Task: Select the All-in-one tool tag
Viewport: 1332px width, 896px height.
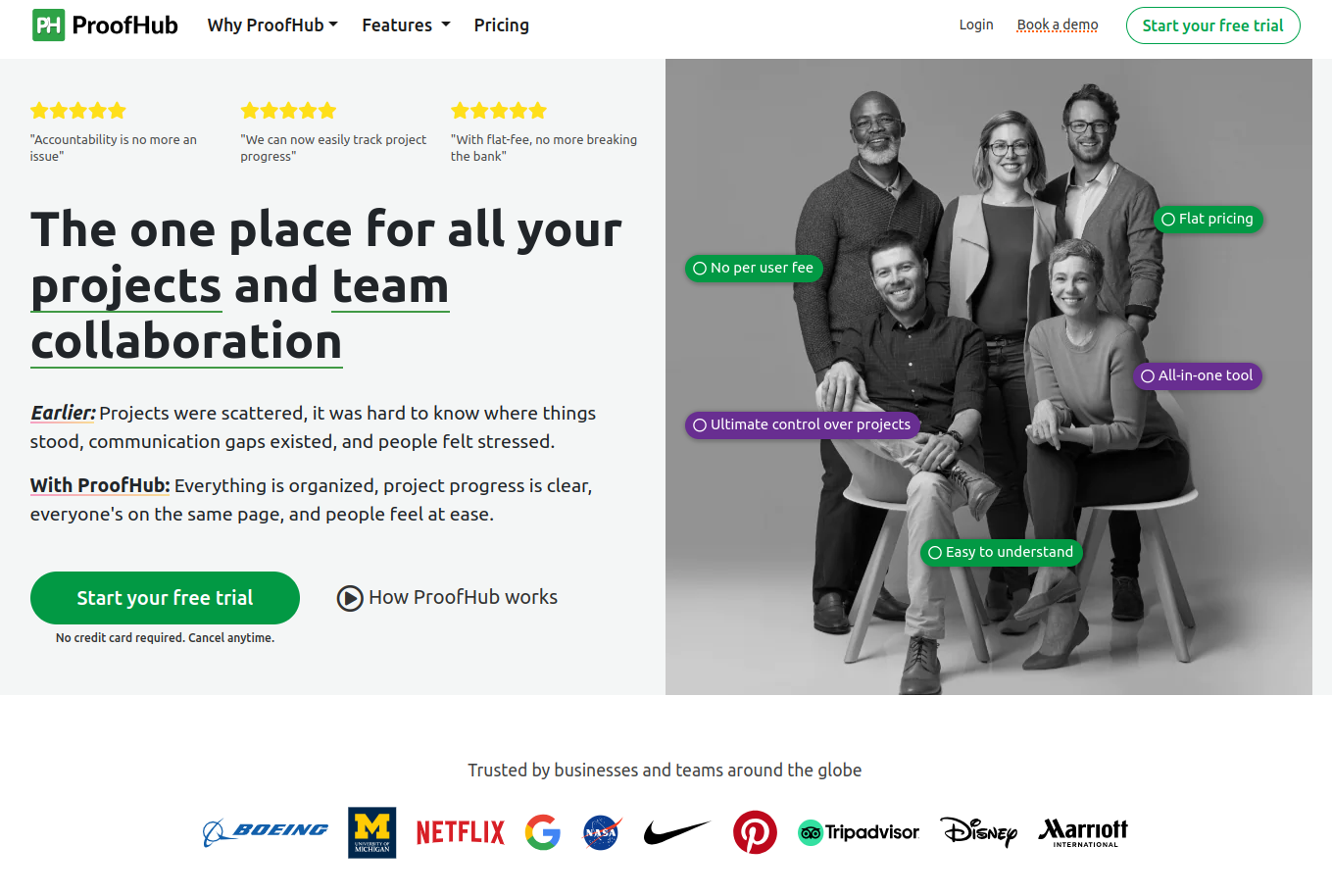Action: pos(1197,375)
